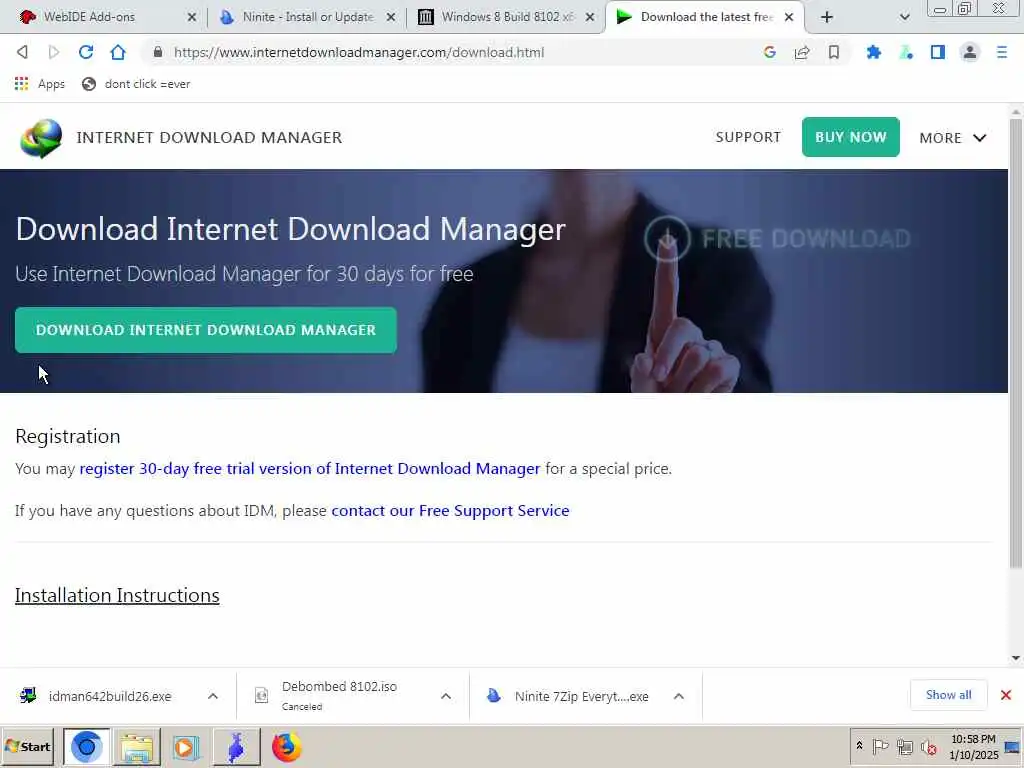The height and width of the screenshot is (768, 1024).
Task: Show hidden system tray icons
Action: click(x=859, y=745)
